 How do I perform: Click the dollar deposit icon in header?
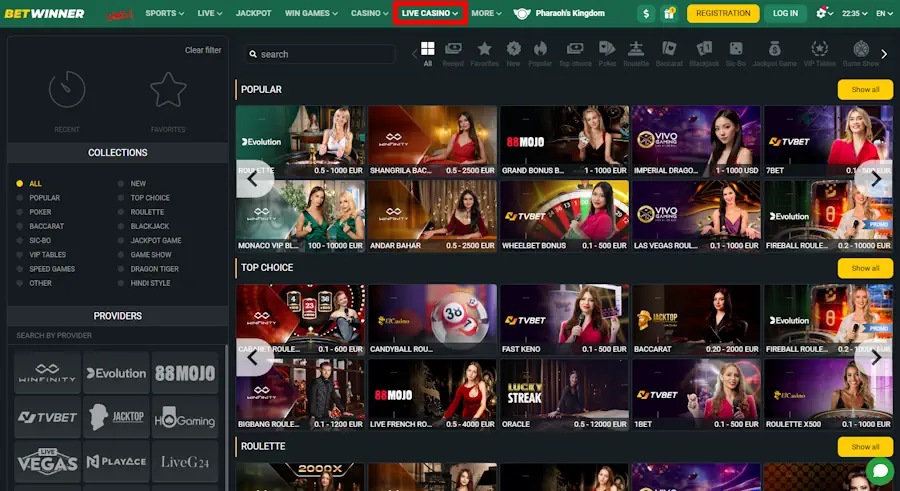point(646,13)
